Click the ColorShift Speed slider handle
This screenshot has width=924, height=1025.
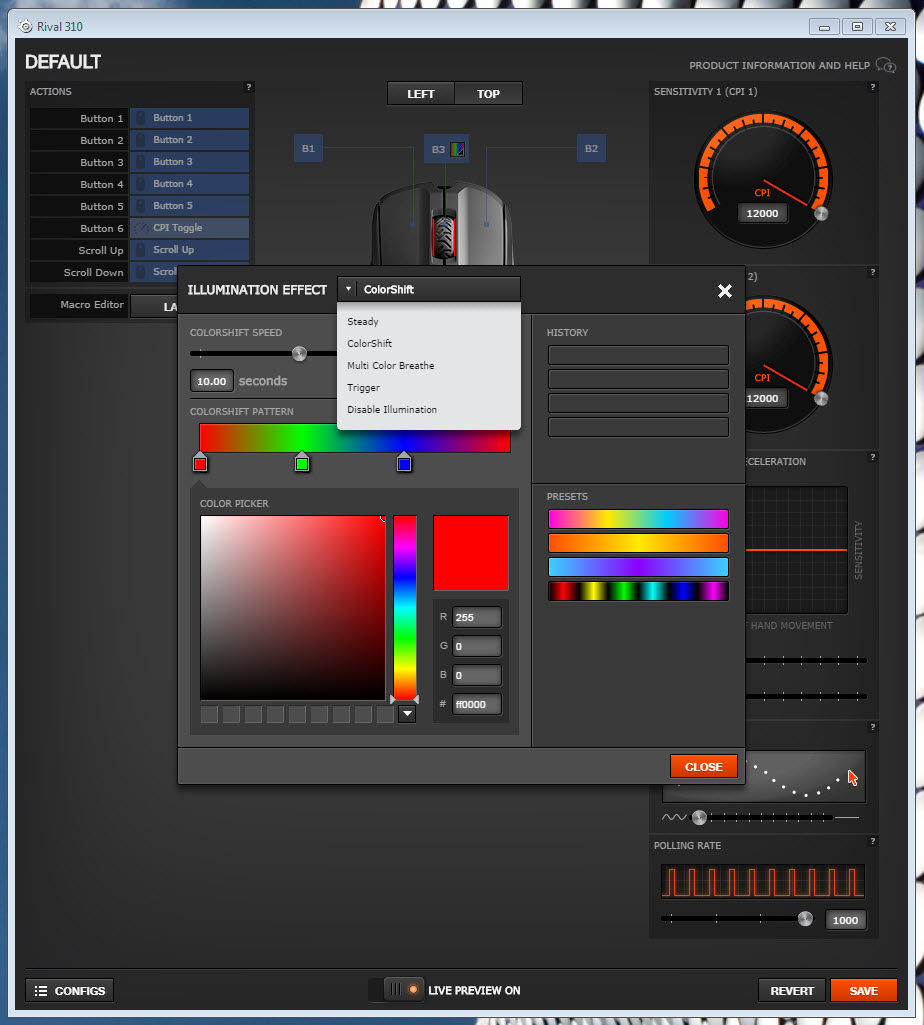[299, 354]
